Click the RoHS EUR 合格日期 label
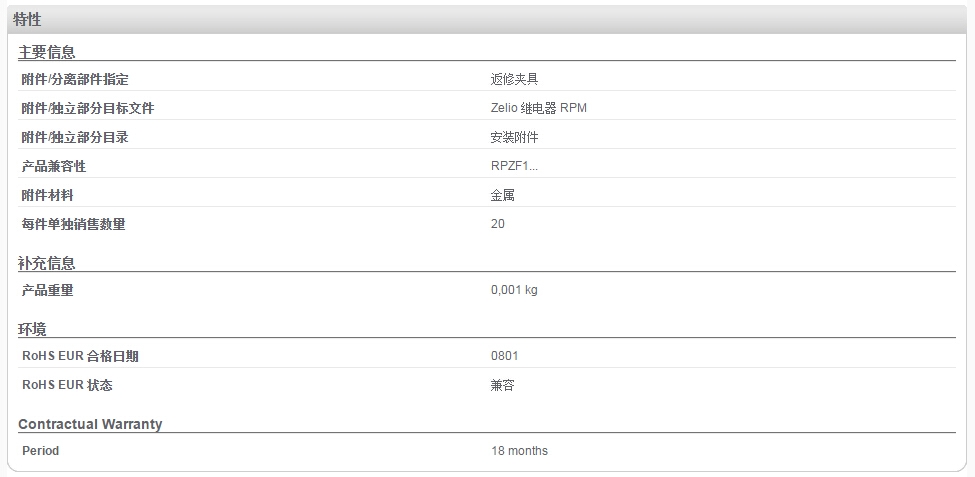Image resolution: width=975 pixels, height=477 pixels. pos(80,356)
